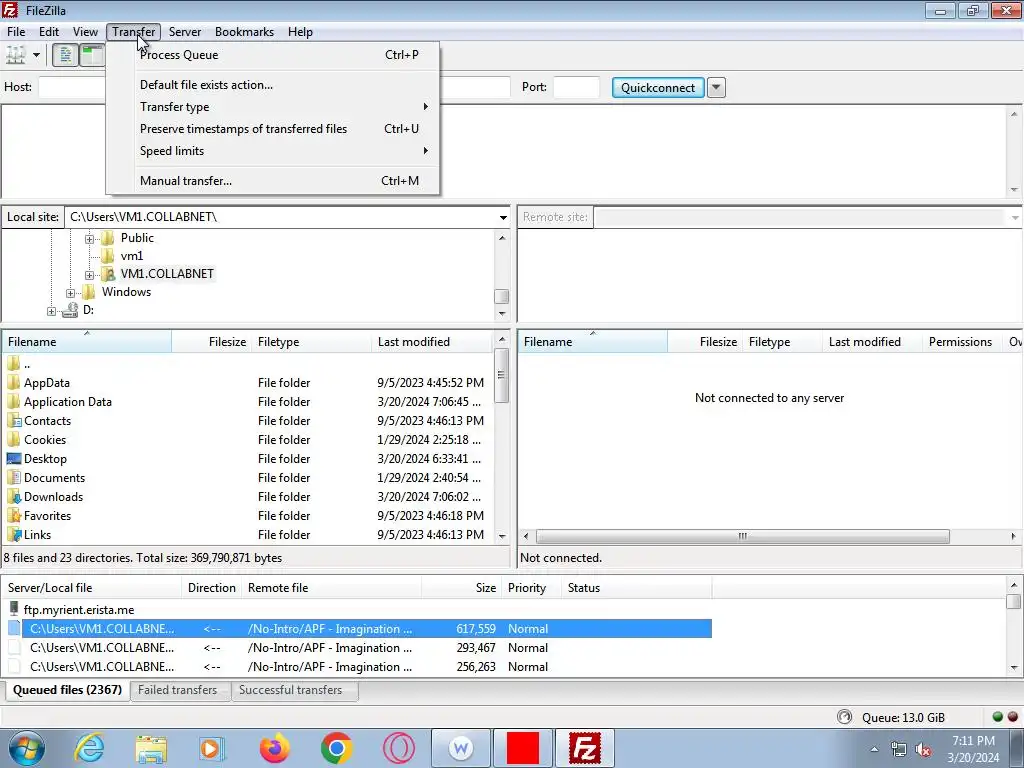Toggle message log display toolbar icon
The width and height of the screenshot is (1024, 768).
click(65, 55)
